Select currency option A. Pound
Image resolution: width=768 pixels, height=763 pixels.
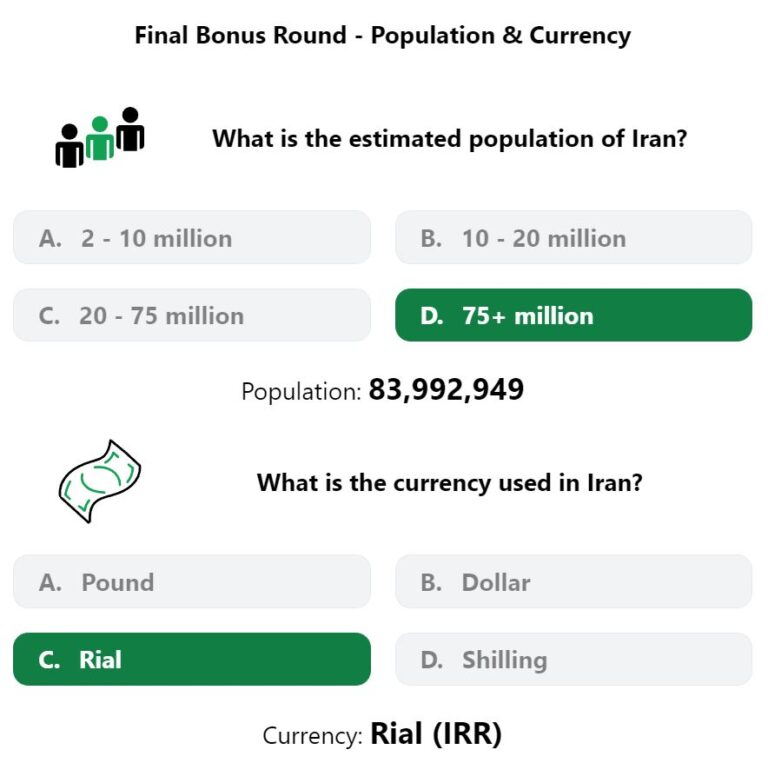point(192,582)
